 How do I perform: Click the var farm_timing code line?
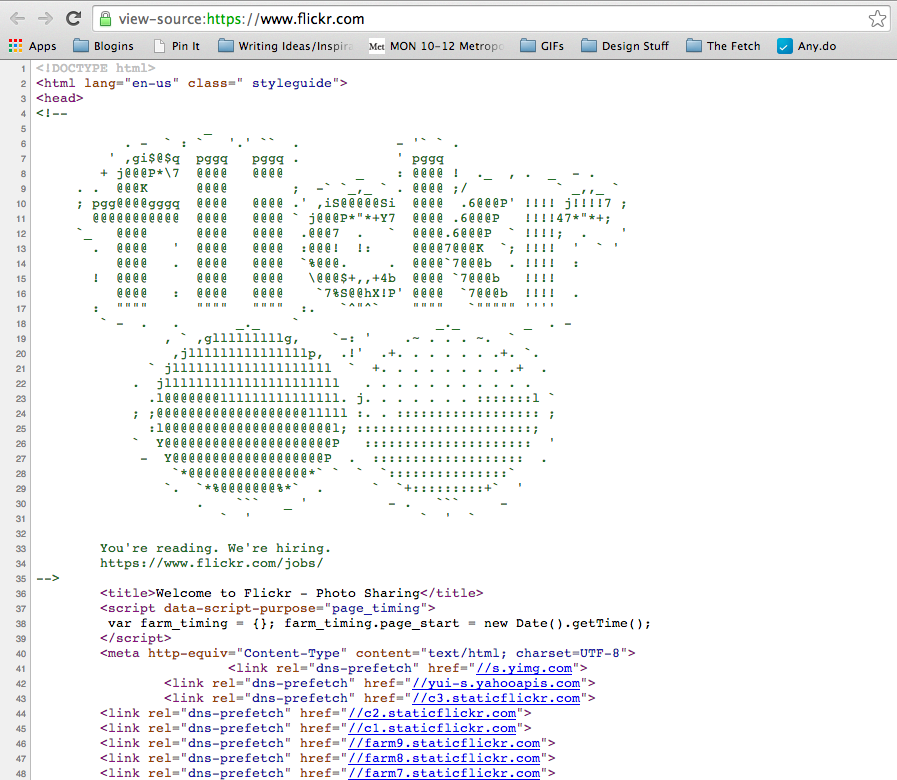379,623
